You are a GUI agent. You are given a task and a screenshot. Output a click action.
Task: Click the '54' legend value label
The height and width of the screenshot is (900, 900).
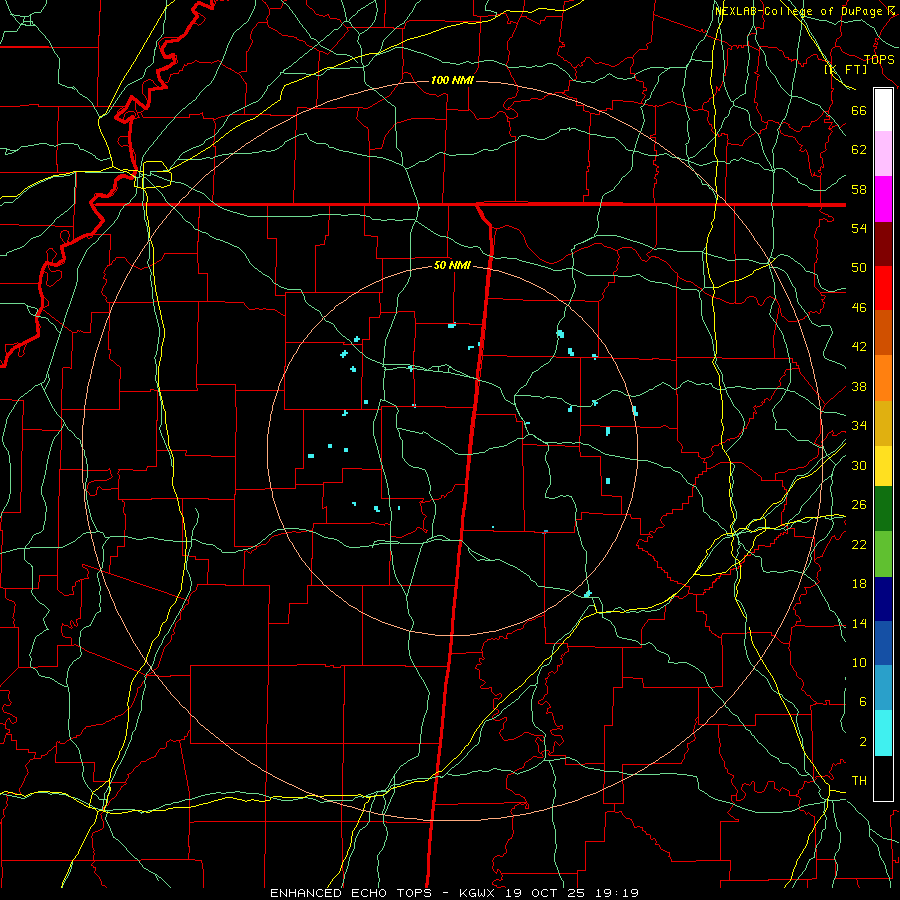tap(859, 228)
